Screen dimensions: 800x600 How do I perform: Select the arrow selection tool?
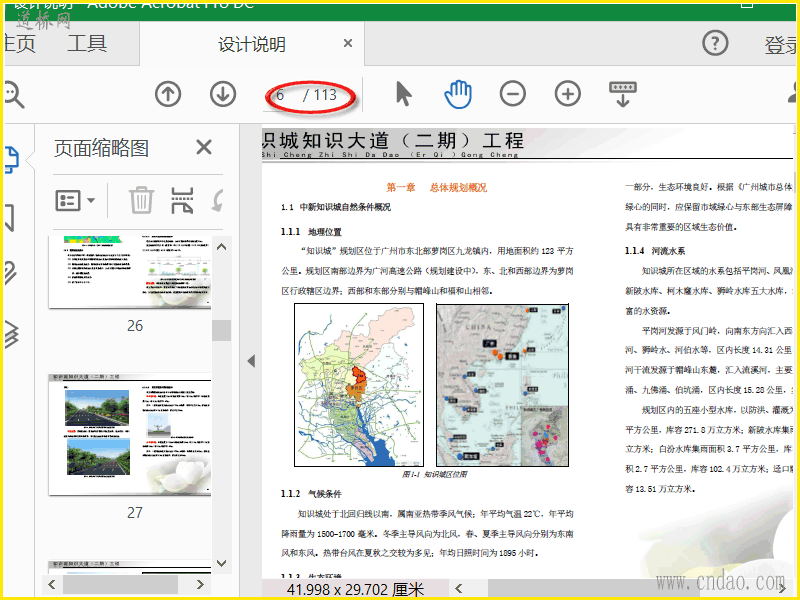point(404,94)
